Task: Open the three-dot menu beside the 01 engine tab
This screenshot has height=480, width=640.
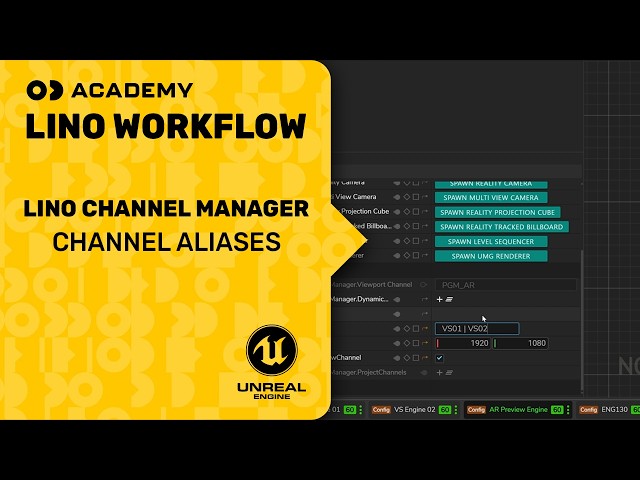Action: pyautogui.click(x=360, y=409)
